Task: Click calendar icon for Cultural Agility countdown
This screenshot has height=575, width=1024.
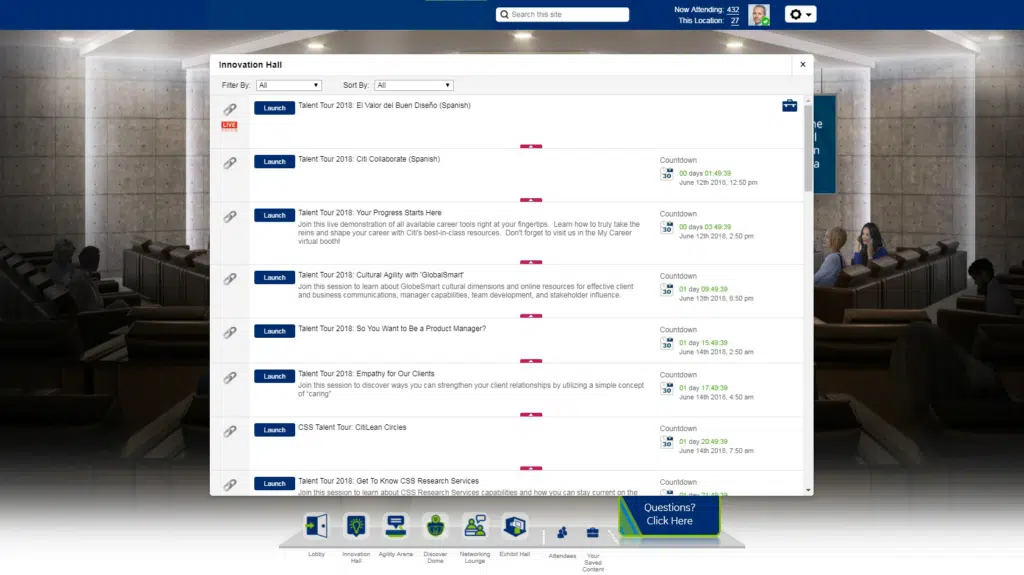Action: click(x=667, y=289)
